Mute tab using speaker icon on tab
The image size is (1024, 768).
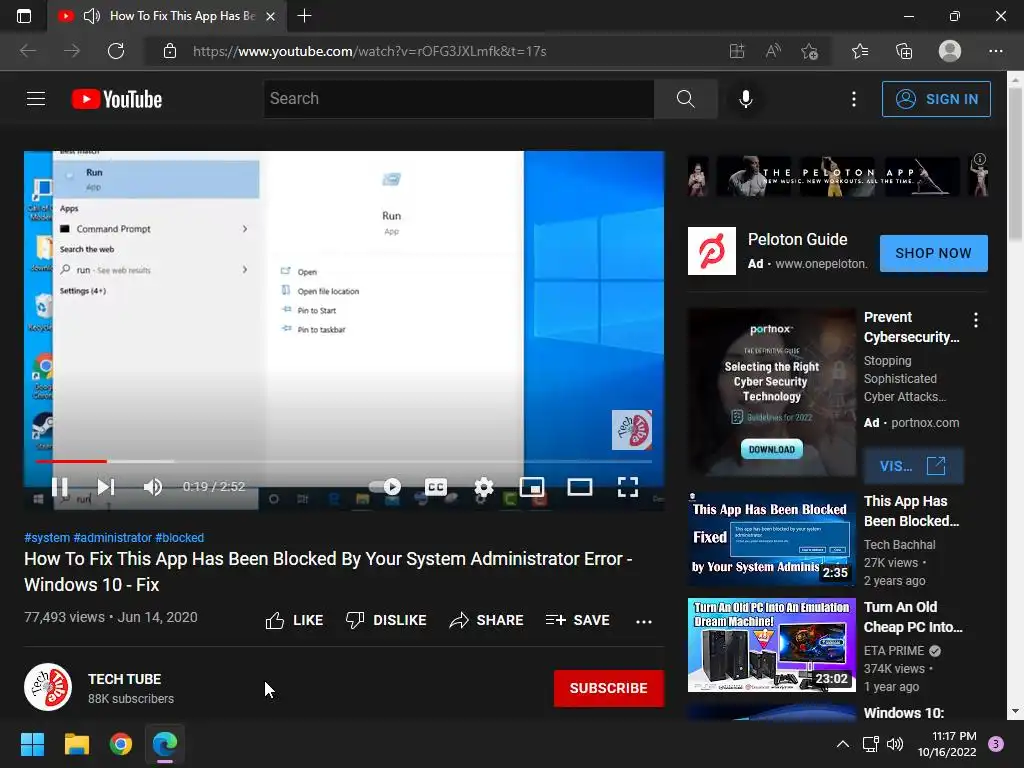pyautogui.click(x=91, y=16)
